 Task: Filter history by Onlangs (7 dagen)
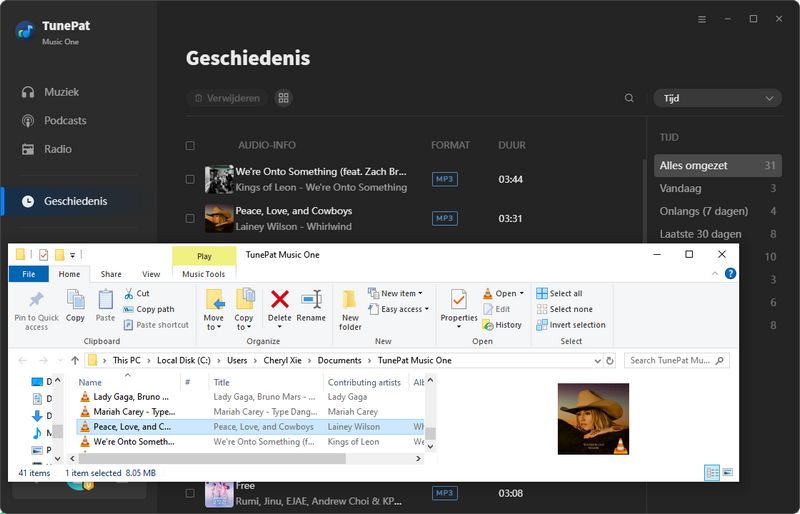point(717,211)
